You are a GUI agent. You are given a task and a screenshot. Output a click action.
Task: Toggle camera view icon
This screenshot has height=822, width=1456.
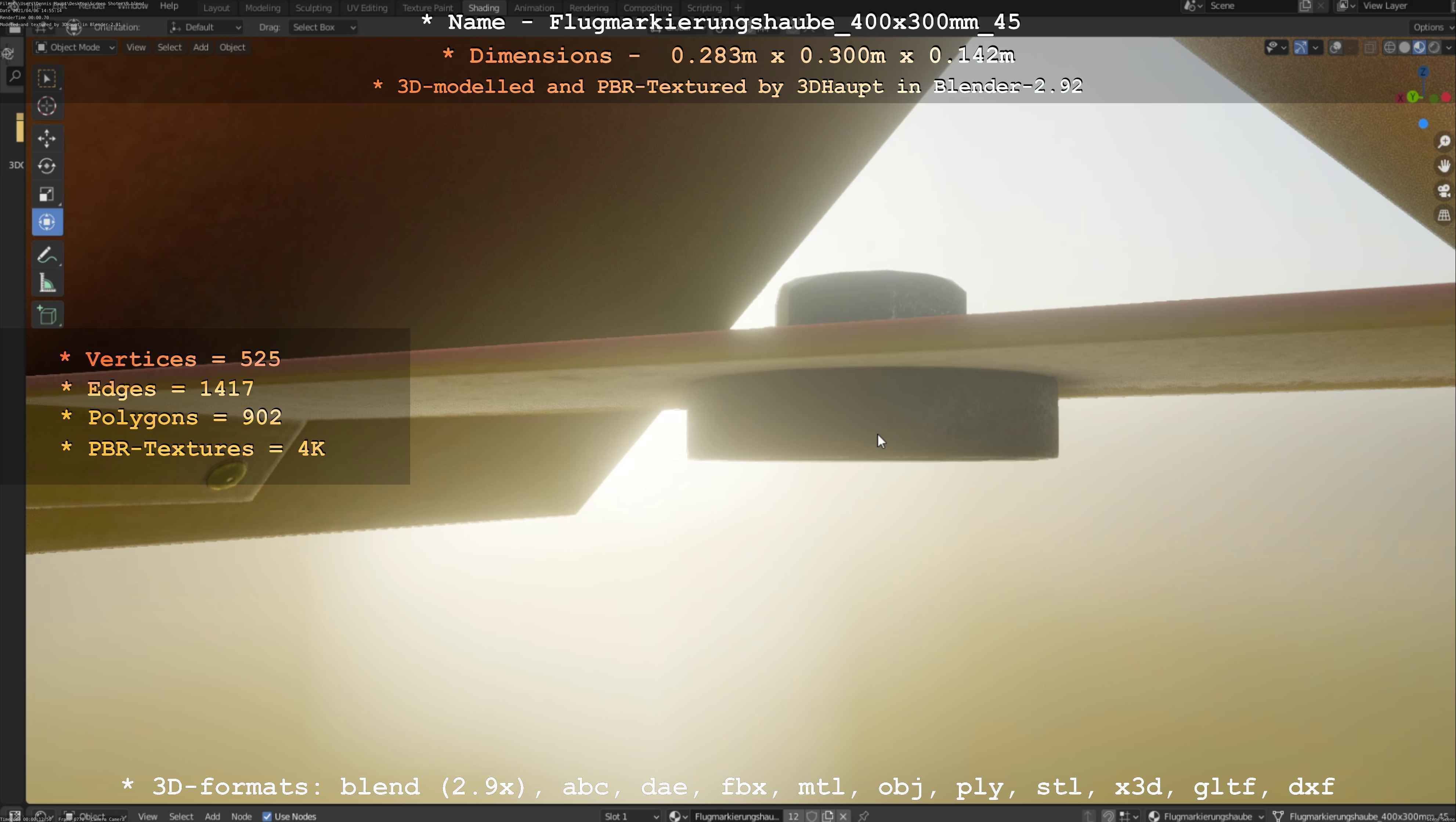coord(1444,191)
